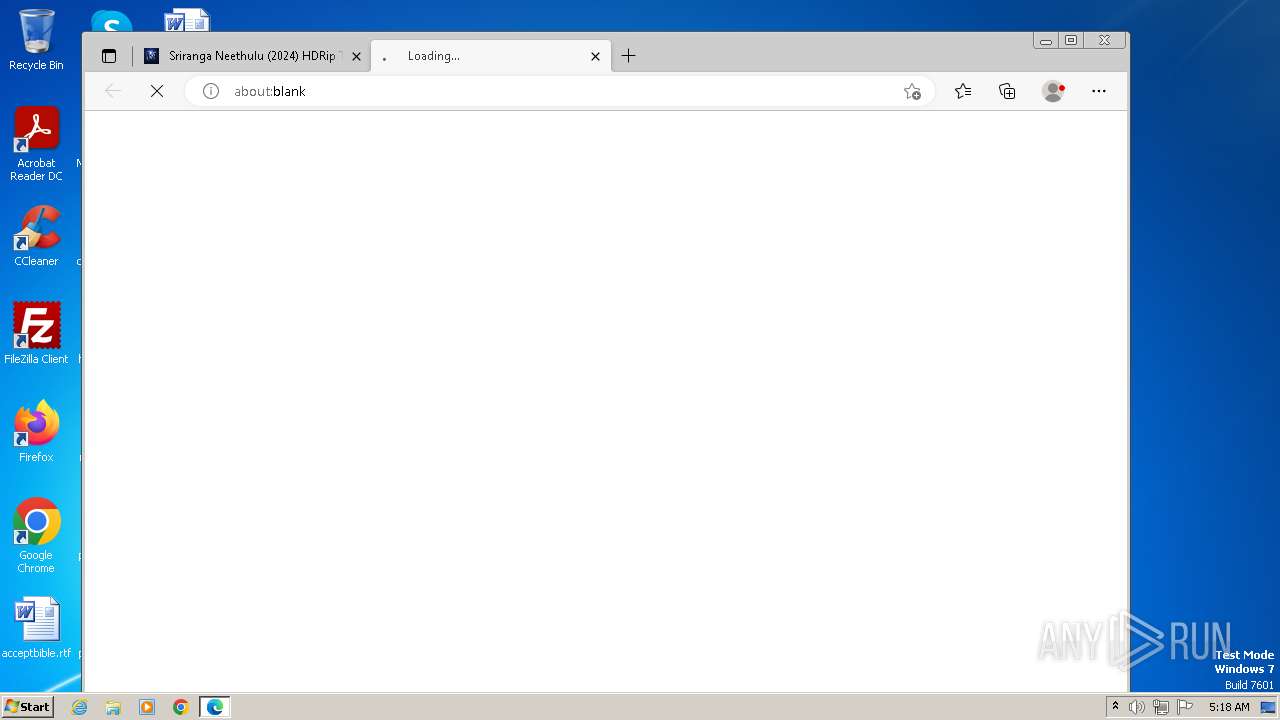Close the Sriranga Neethulu tab
The width and height of the screenshot is (1280, 720).
point(356,56)
